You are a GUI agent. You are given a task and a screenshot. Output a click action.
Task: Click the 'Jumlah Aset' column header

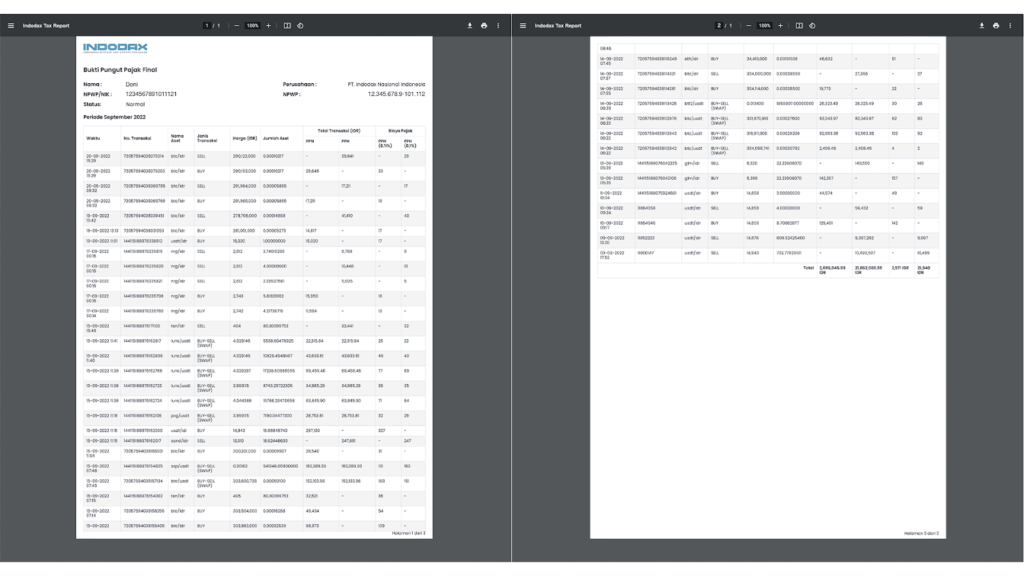tap(276, 138)
